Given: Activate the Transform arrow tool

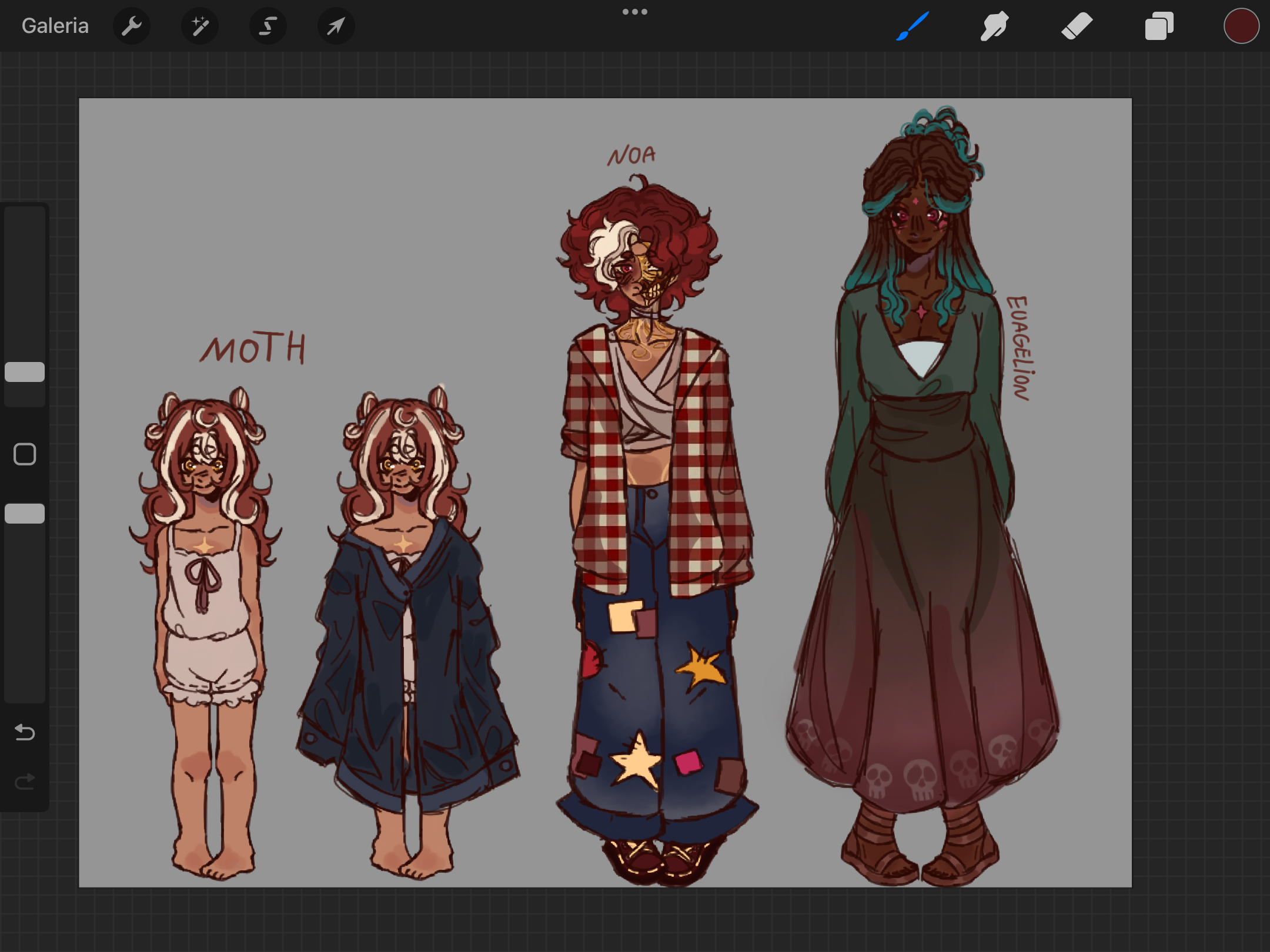Looking at the screenshot, I should (336, 26).
